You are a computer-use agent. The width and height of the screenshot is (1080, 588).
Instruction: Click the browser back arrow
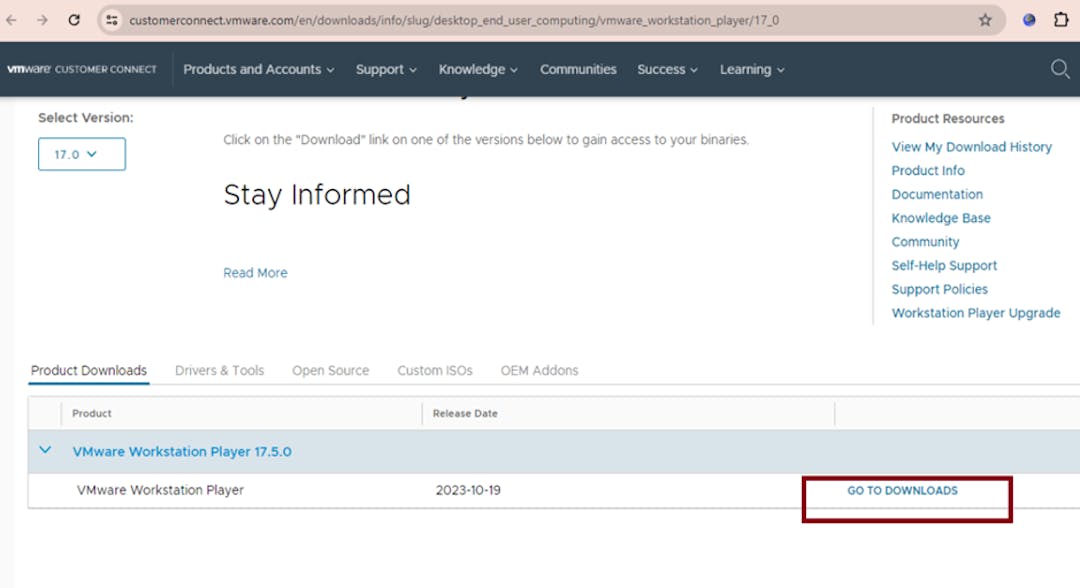(12, 20)
